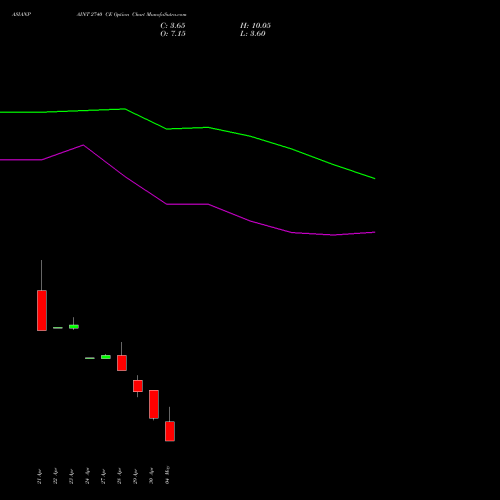
Task: Click the low value 'L: 3.60'
Action: click(x=253, y=34)
